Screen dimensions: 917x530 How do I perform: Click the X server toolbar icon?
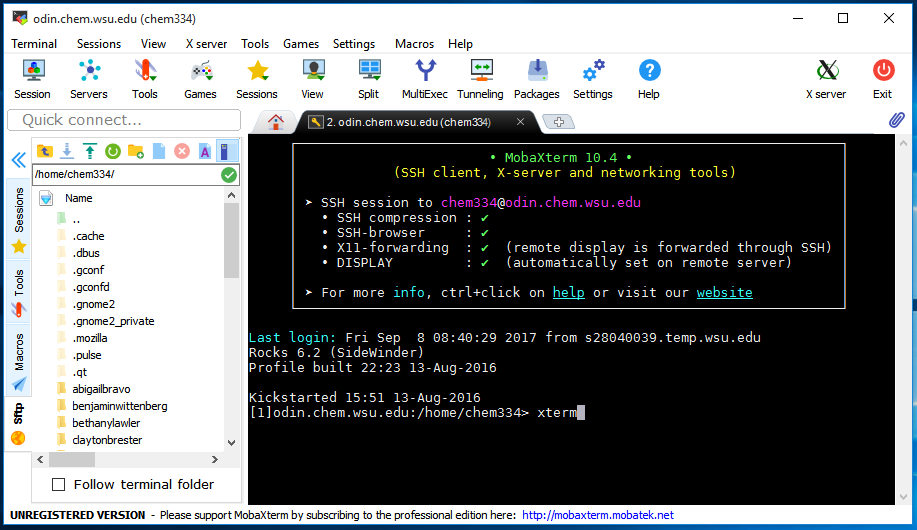[826, 79]
